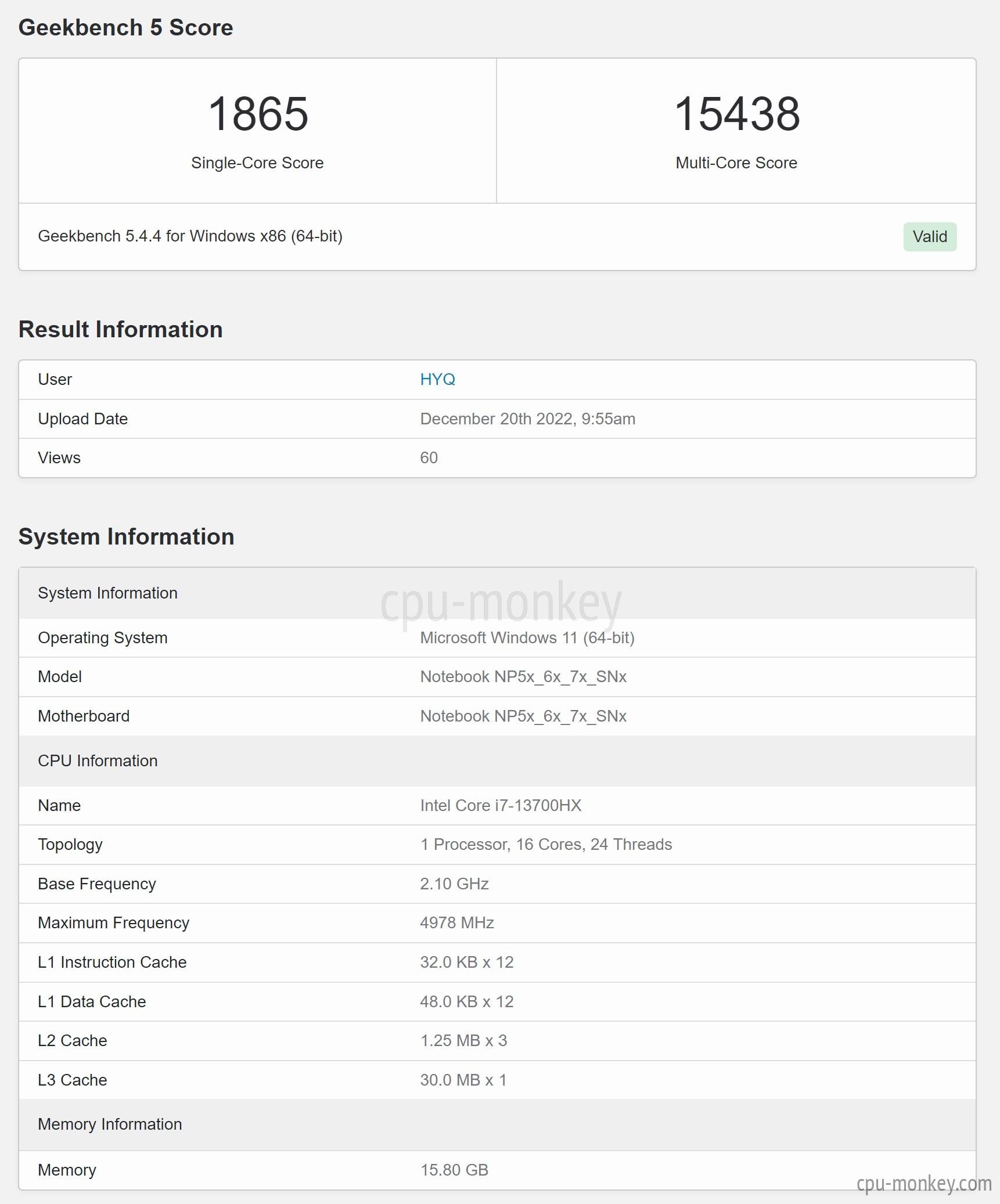
Task: Click the Geekbench 5 Score heading
Action: point(125,27)
